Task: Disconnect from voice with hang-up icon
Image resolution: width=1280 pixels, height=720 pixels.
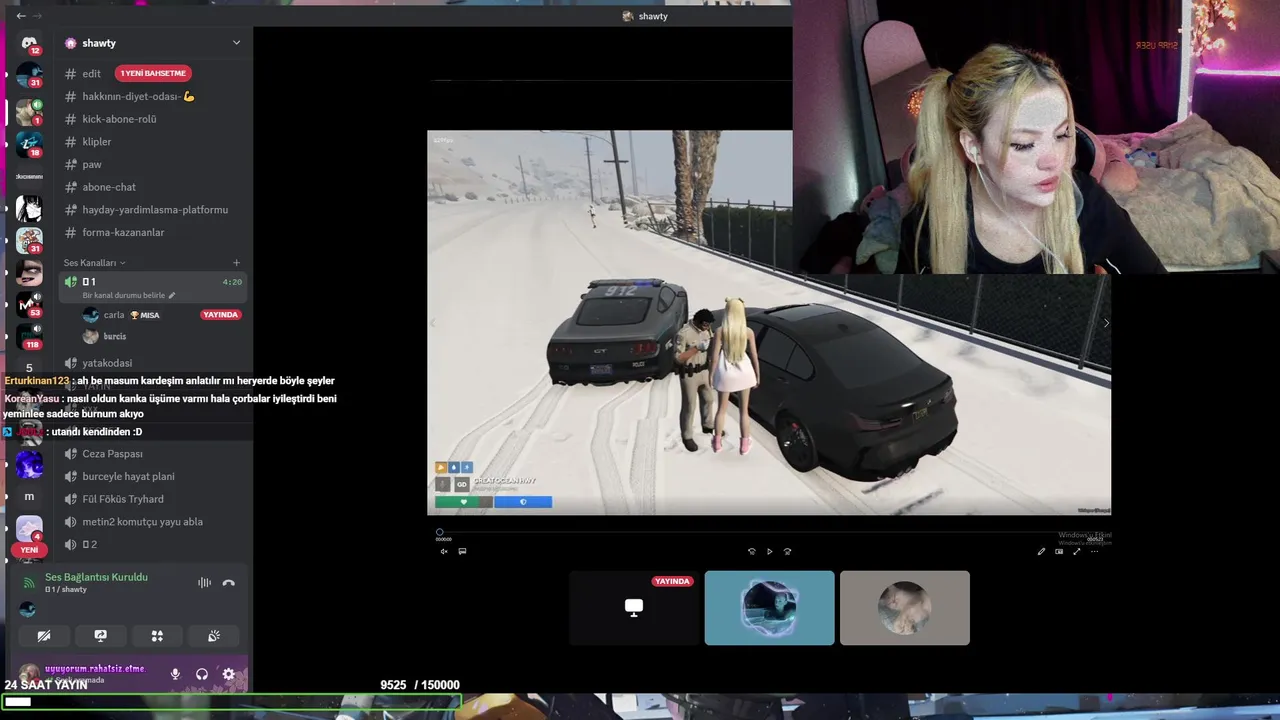Action: point(229,583)
